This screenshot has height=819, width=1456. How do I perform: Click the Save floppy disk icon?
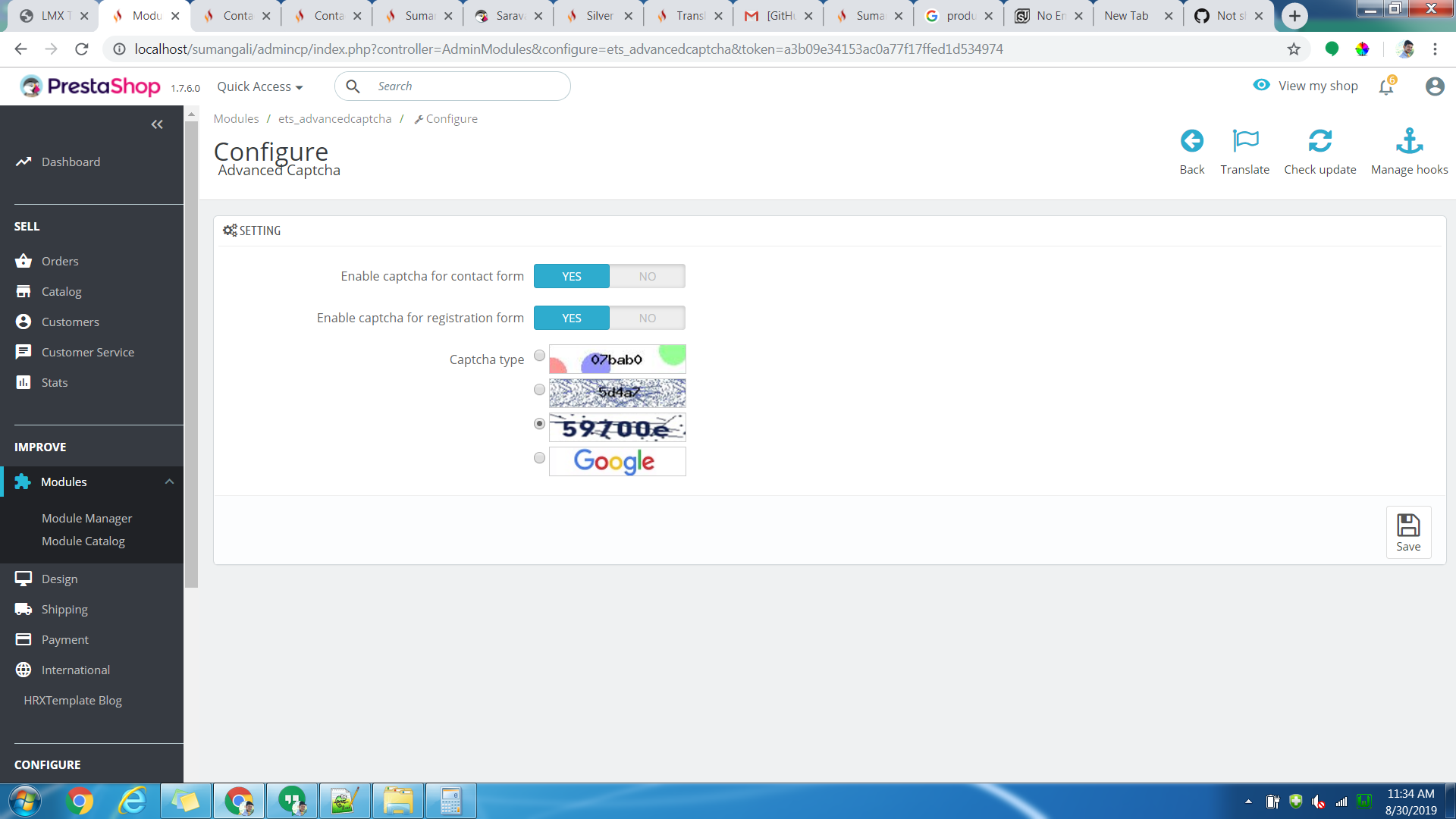tap(1407, 525)
